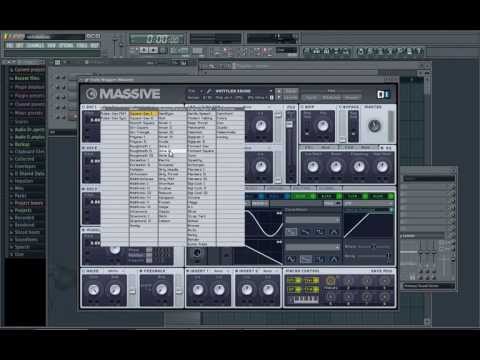The height and width of the screenshot is (360, 480).
Task: Switch to the 6 LFO modulation tab
Action: [x=329, y=196]
